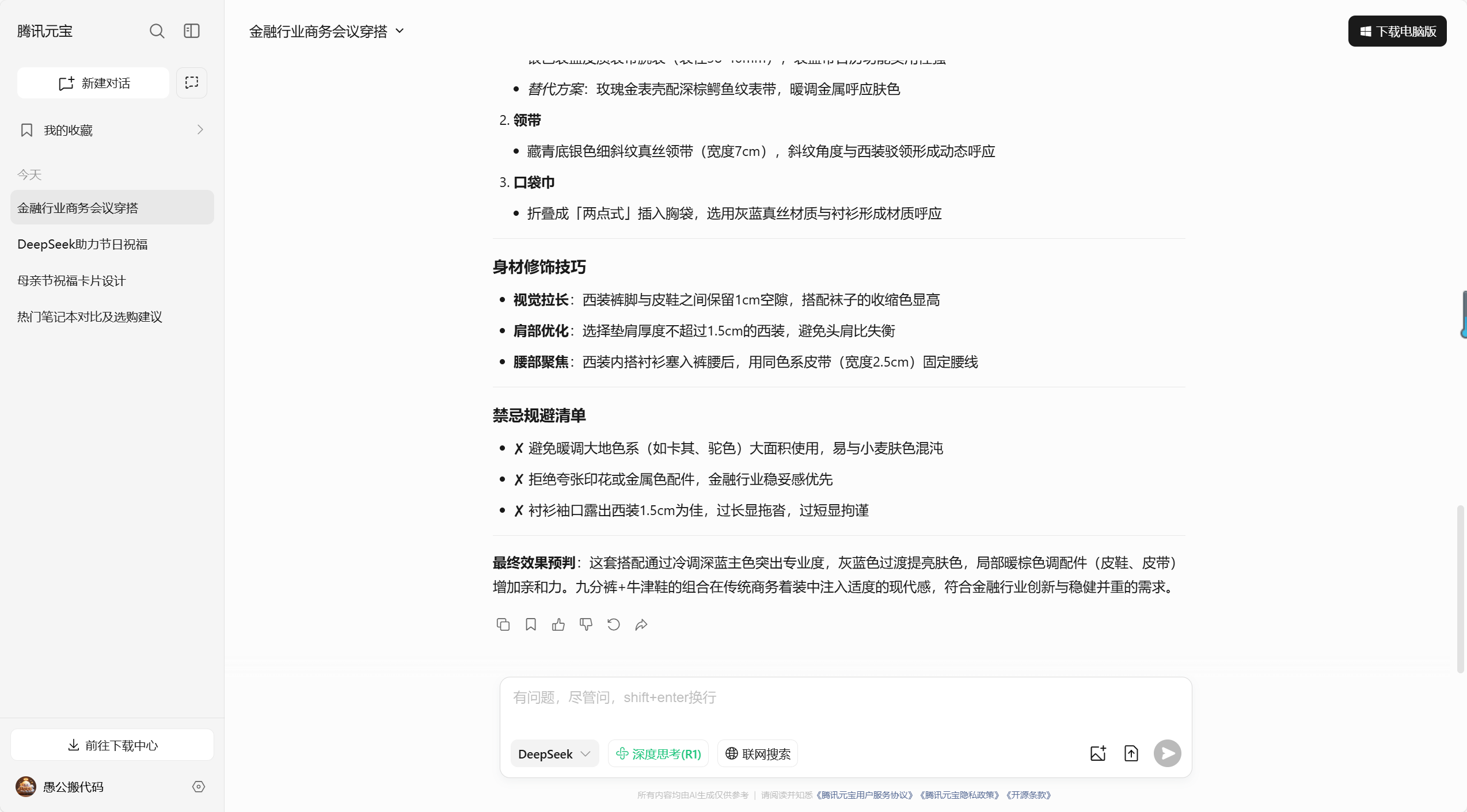Viewport: 1467px width, 812px height.
Task: Collapse the sidebar panel icon
Action: point(191,31)
